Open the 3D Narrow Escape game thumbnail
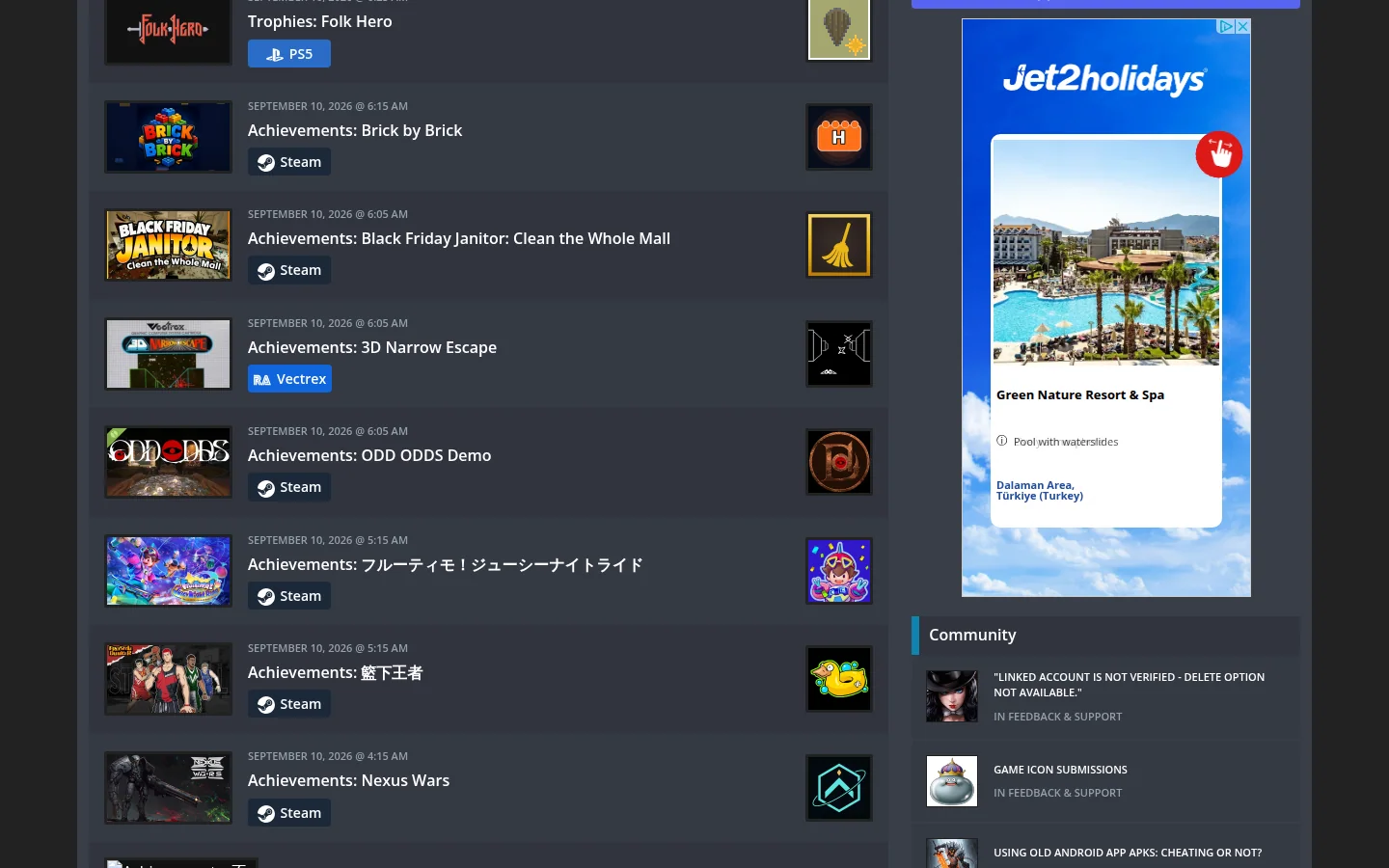 pyautogui.click(x=169, y=354)
